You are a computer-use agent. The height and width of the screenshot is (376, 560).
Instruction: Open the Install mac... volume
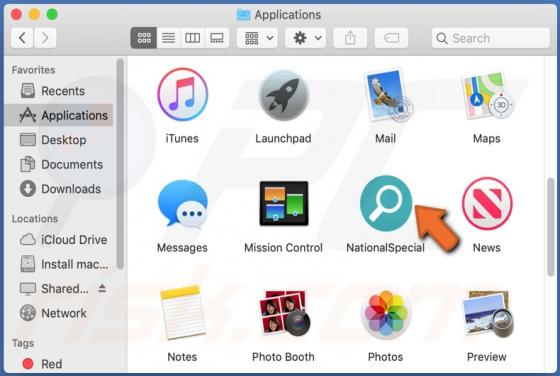[x=59, y=264]
